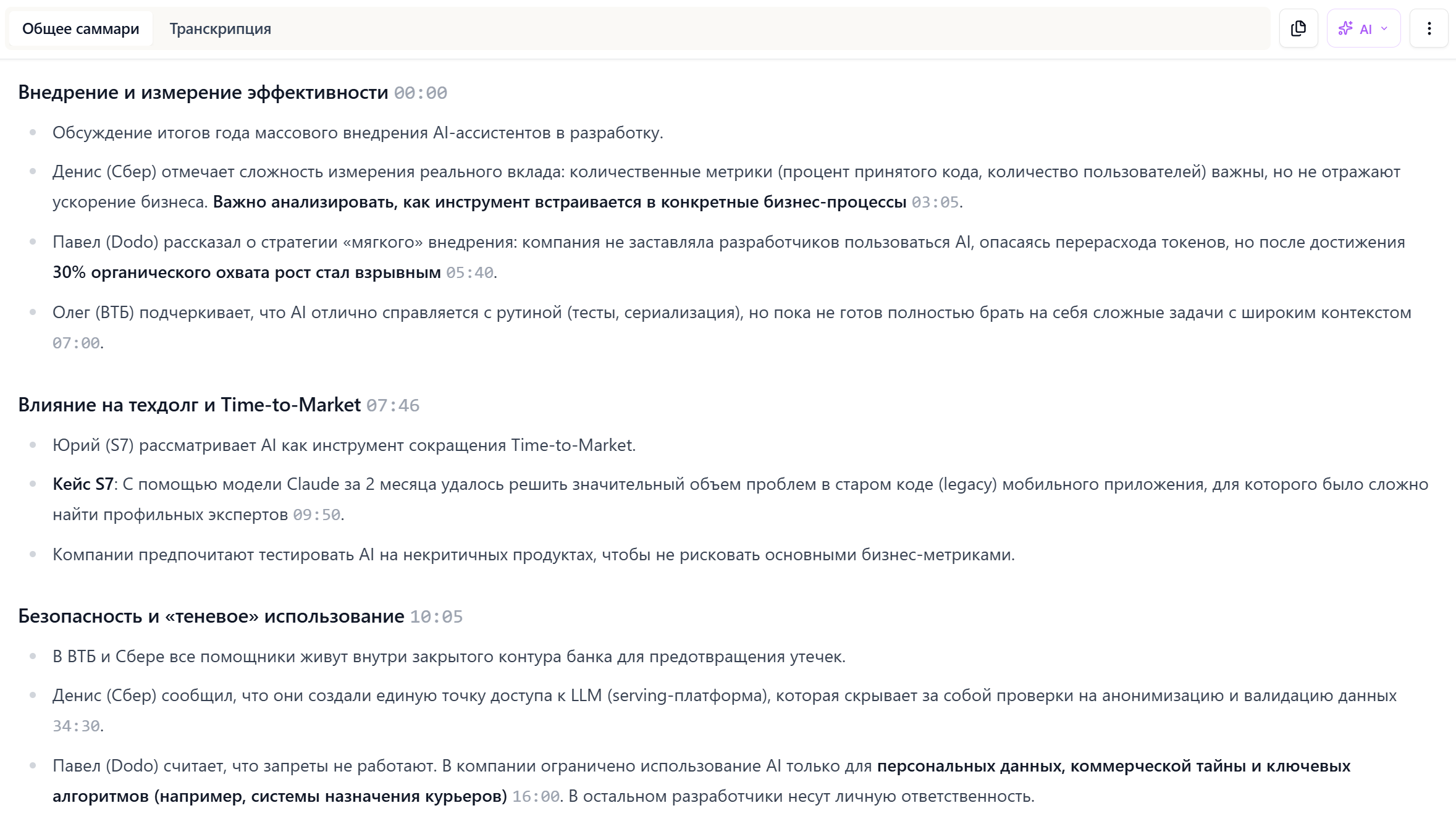Click heading Безопасность и «теневое» использование
Image resolution: width=1456 pixels, height=816 pixels.
(x=211, y=616)
